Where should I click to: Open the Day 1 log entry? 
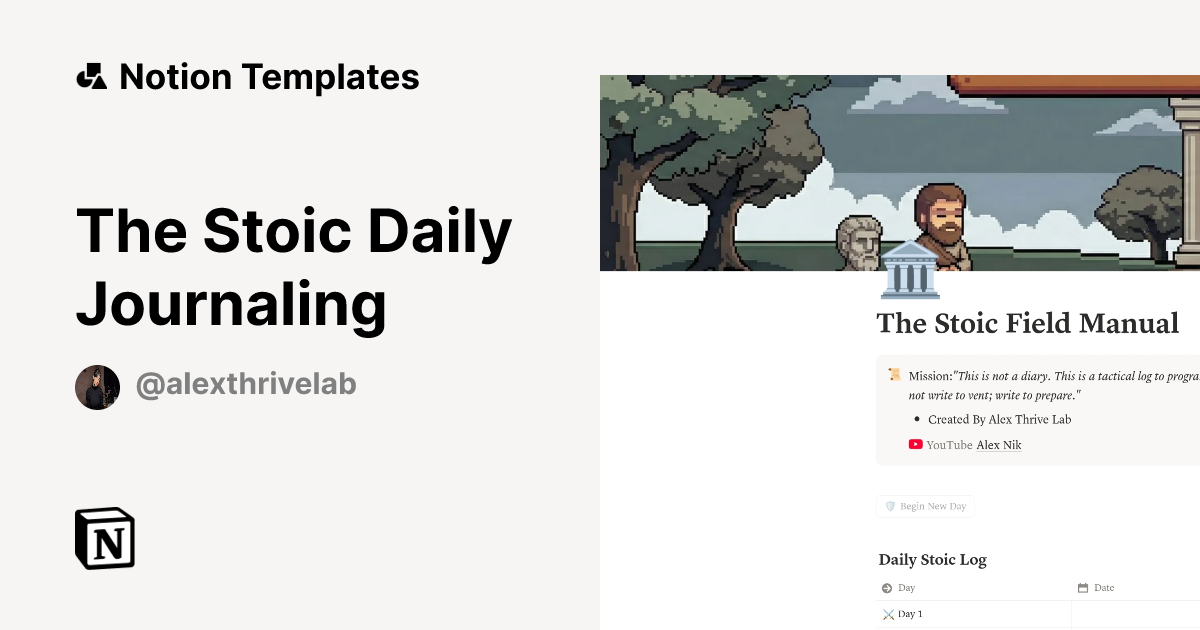(x=910, y=614)
